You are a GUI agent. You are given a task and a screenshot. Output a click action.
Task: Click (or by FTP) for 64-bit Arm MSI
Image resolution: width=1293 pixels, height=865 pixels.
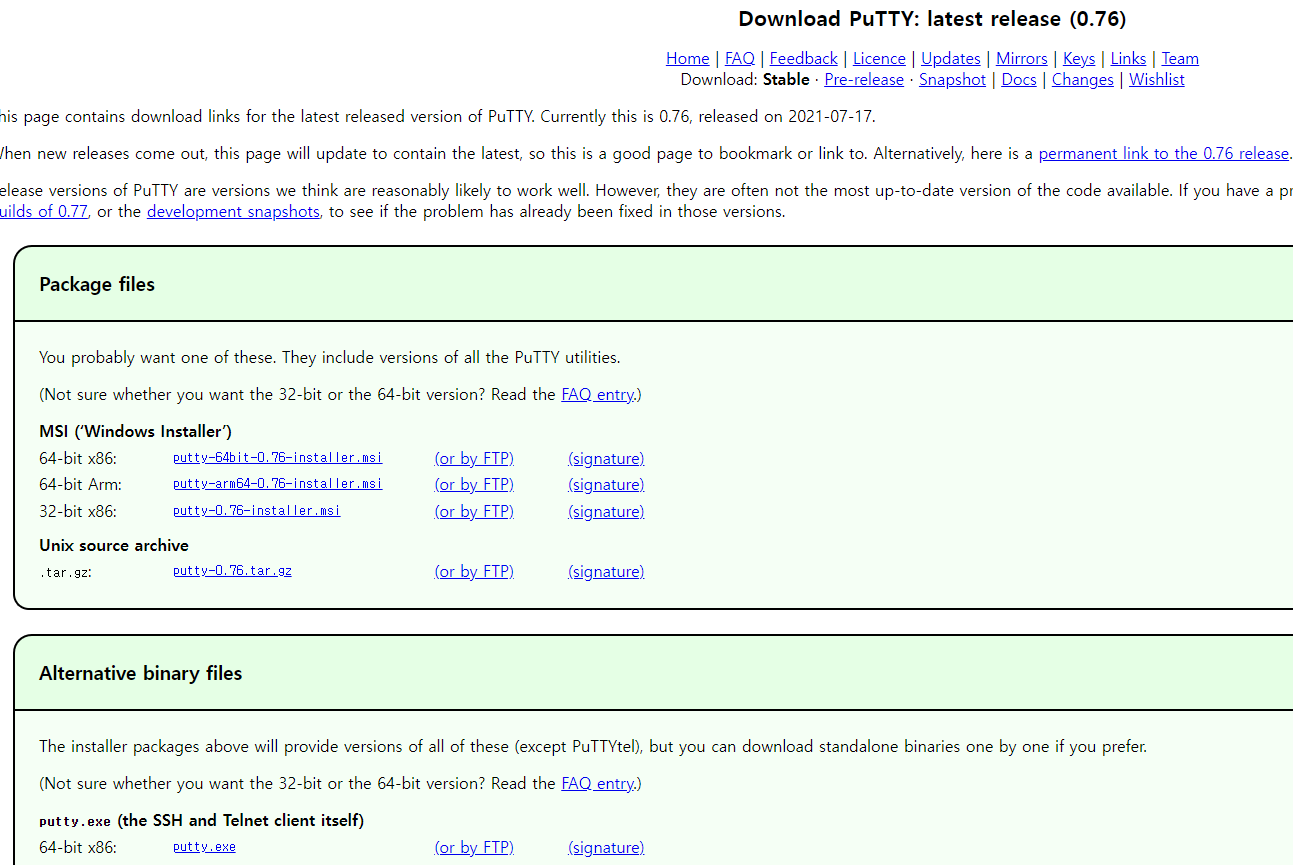pos(474,484)
